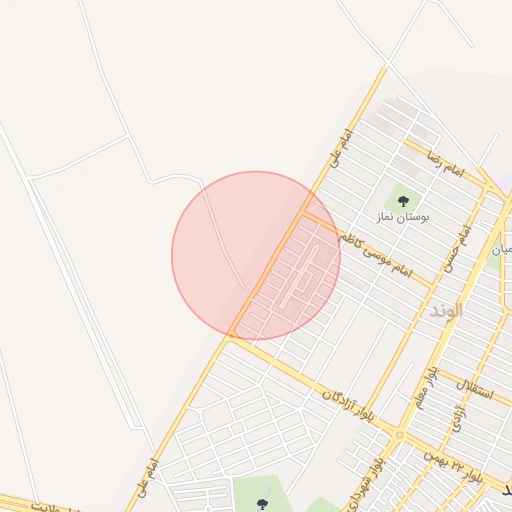The image size is (512, 512).
Task: Click the امام رضا street label
Action: point(446,164)
